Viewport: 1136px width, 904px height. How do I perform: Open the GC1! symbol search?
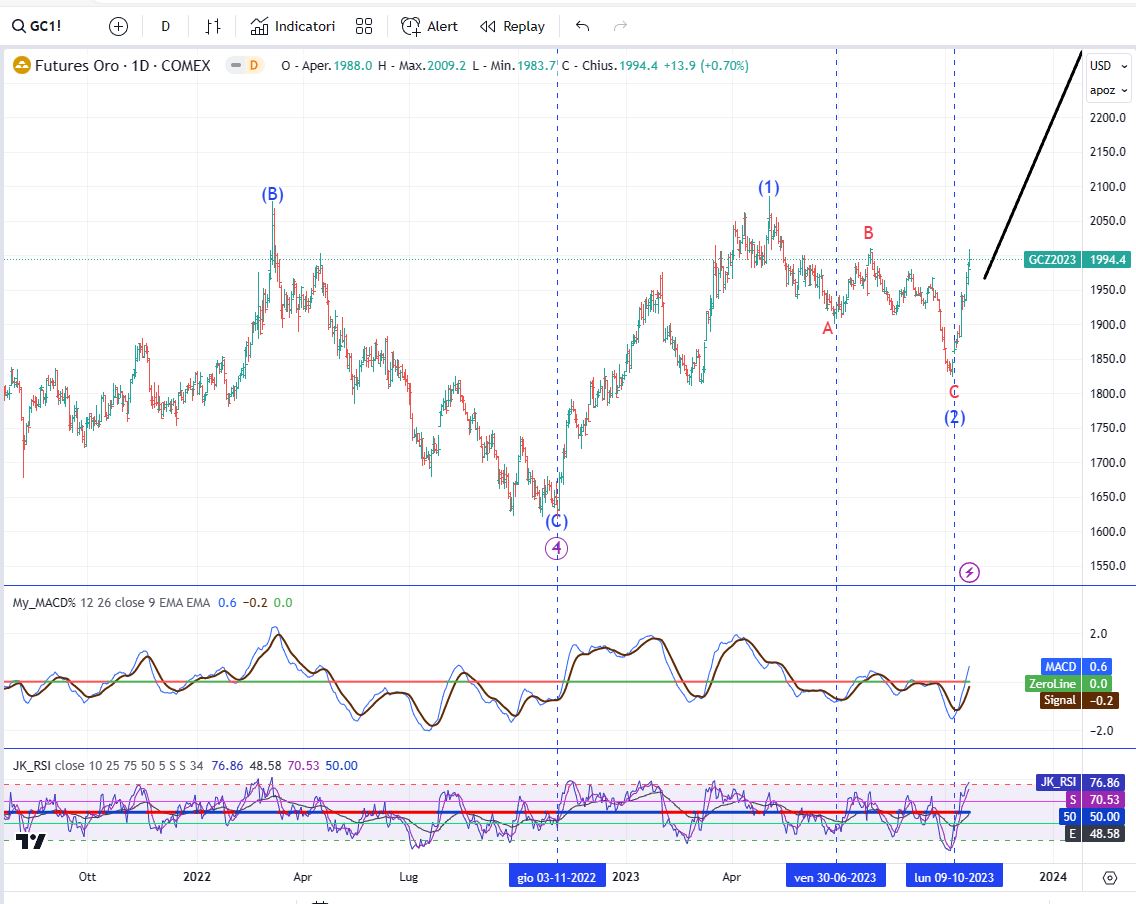point(37,26)
